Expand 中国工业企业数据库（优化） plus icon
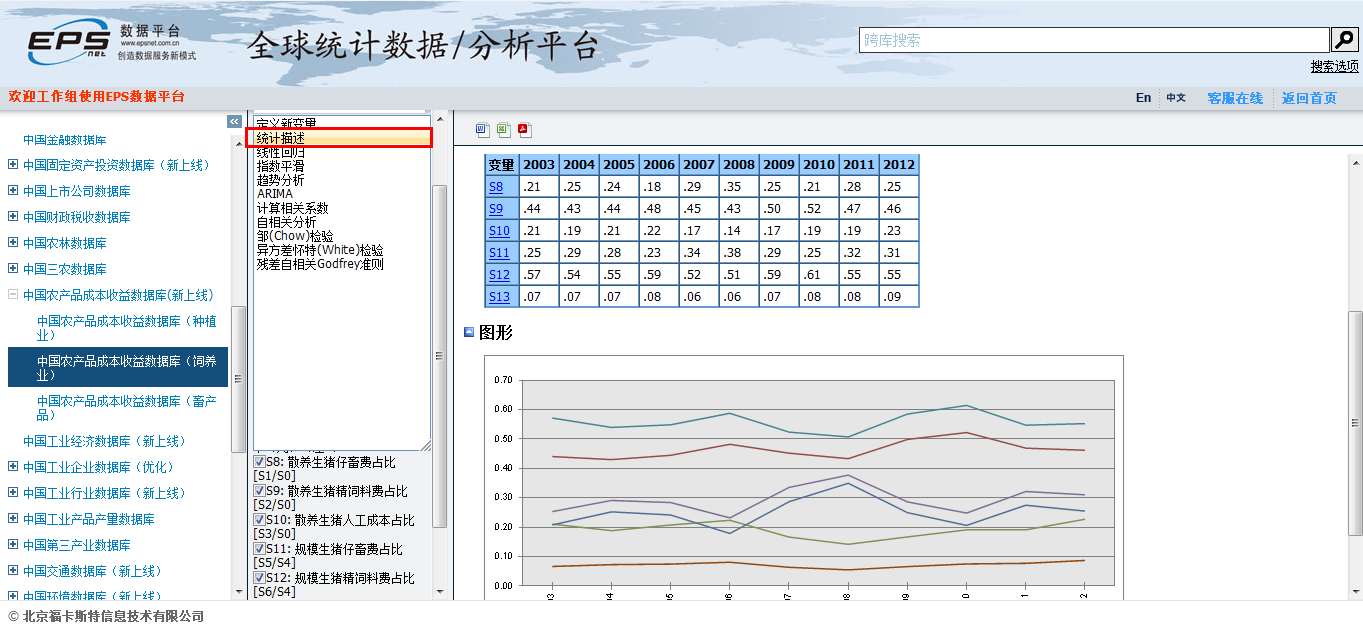1363x629 pixels. click(x=13, y=467)
